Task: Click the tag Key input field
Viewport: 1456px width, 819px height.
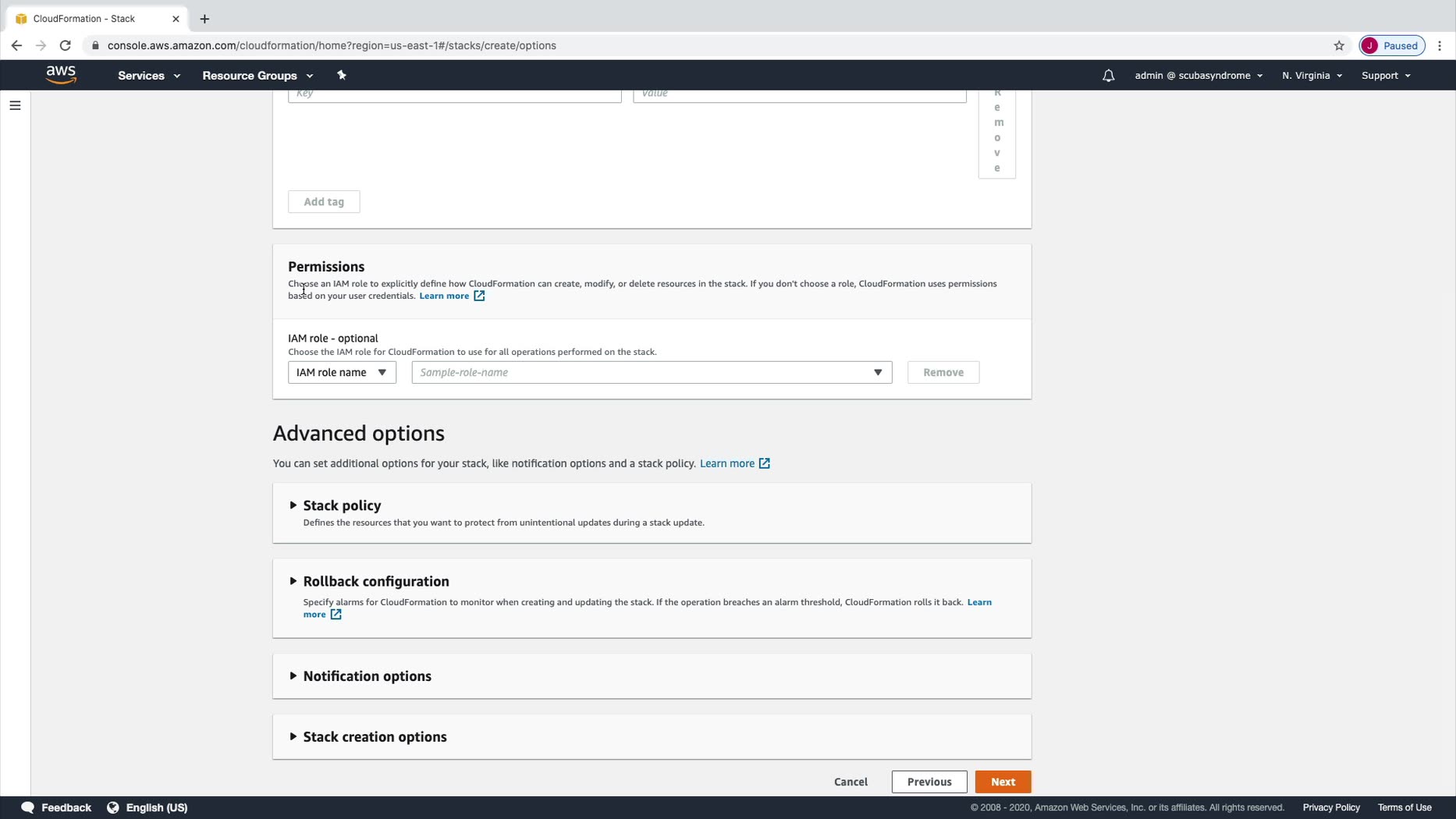Action: pos(455,94)
